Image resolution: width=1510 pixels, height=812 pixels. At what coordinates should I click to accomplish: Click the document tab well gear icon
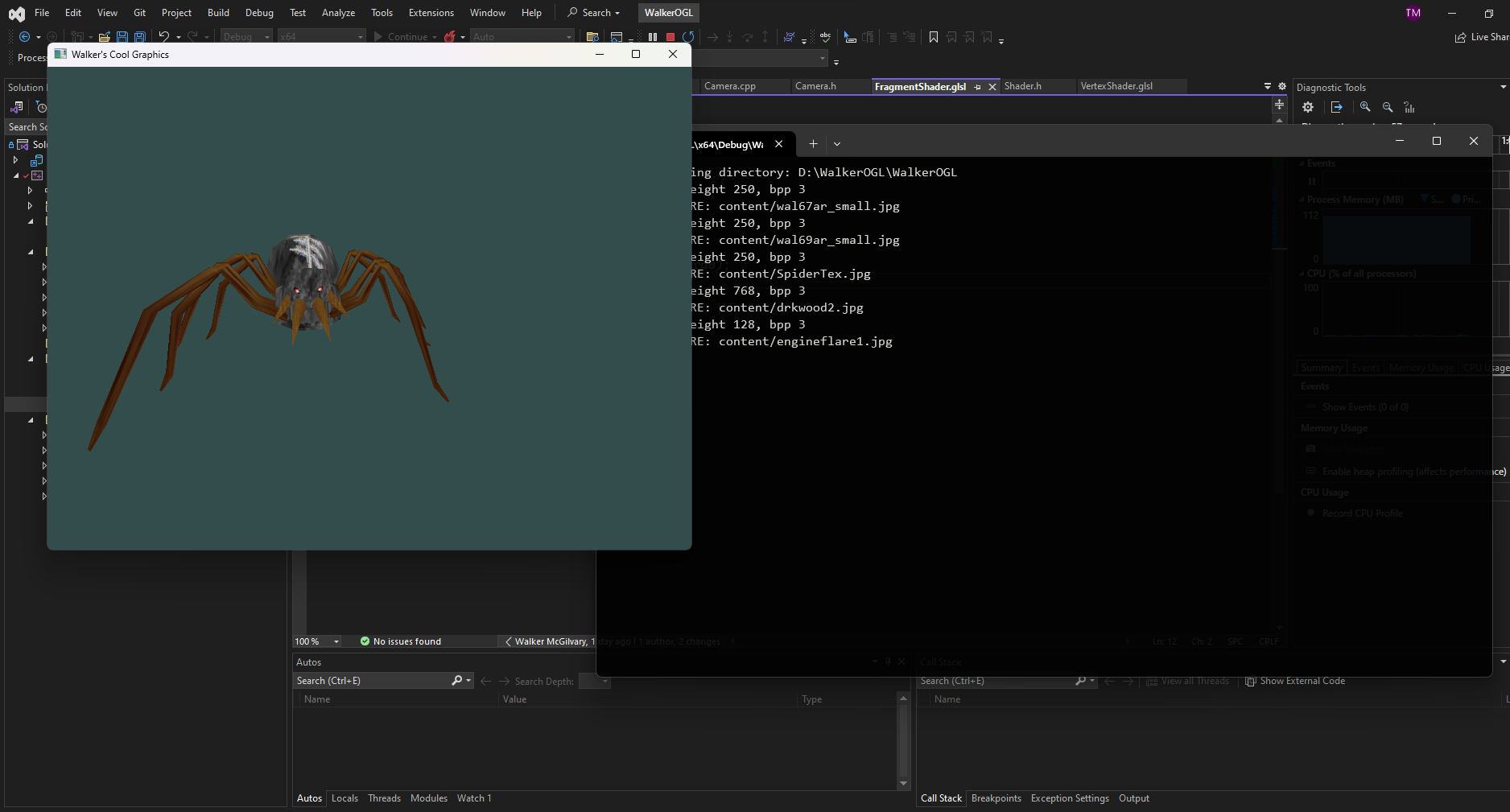[x=1282, y=86]
